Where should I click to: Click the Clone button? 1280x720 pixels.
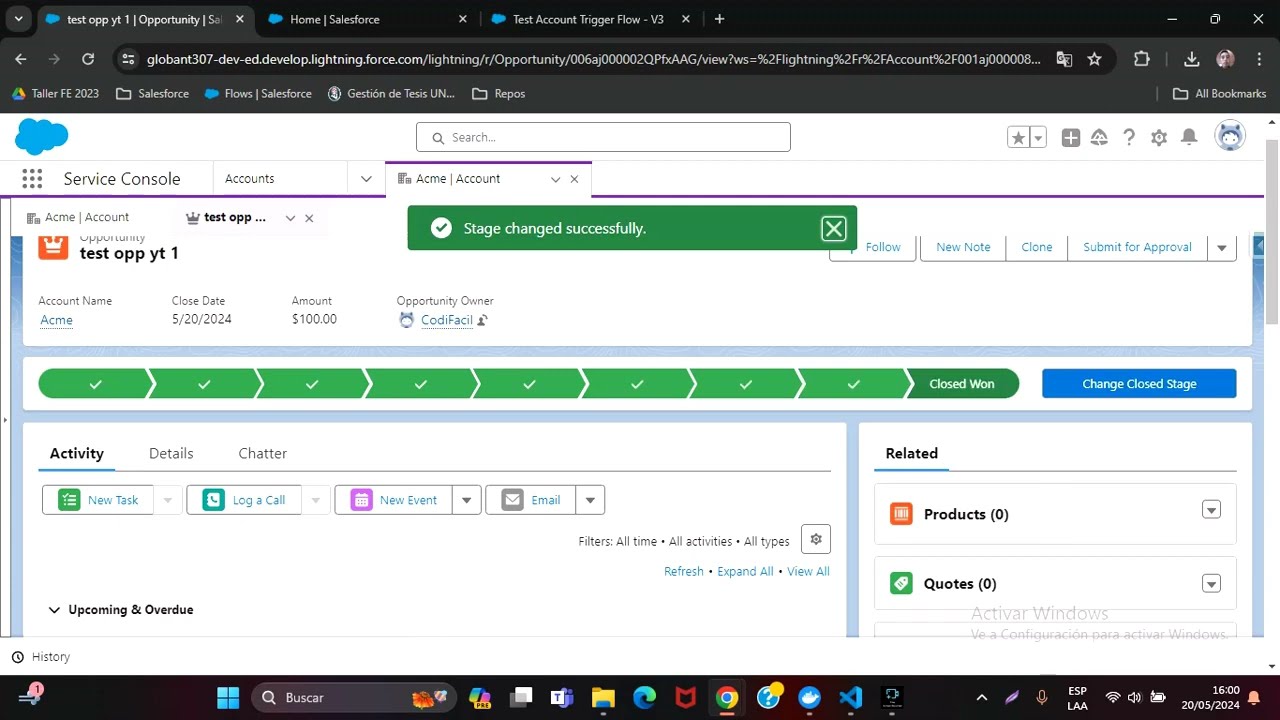tap(1036, 247)
